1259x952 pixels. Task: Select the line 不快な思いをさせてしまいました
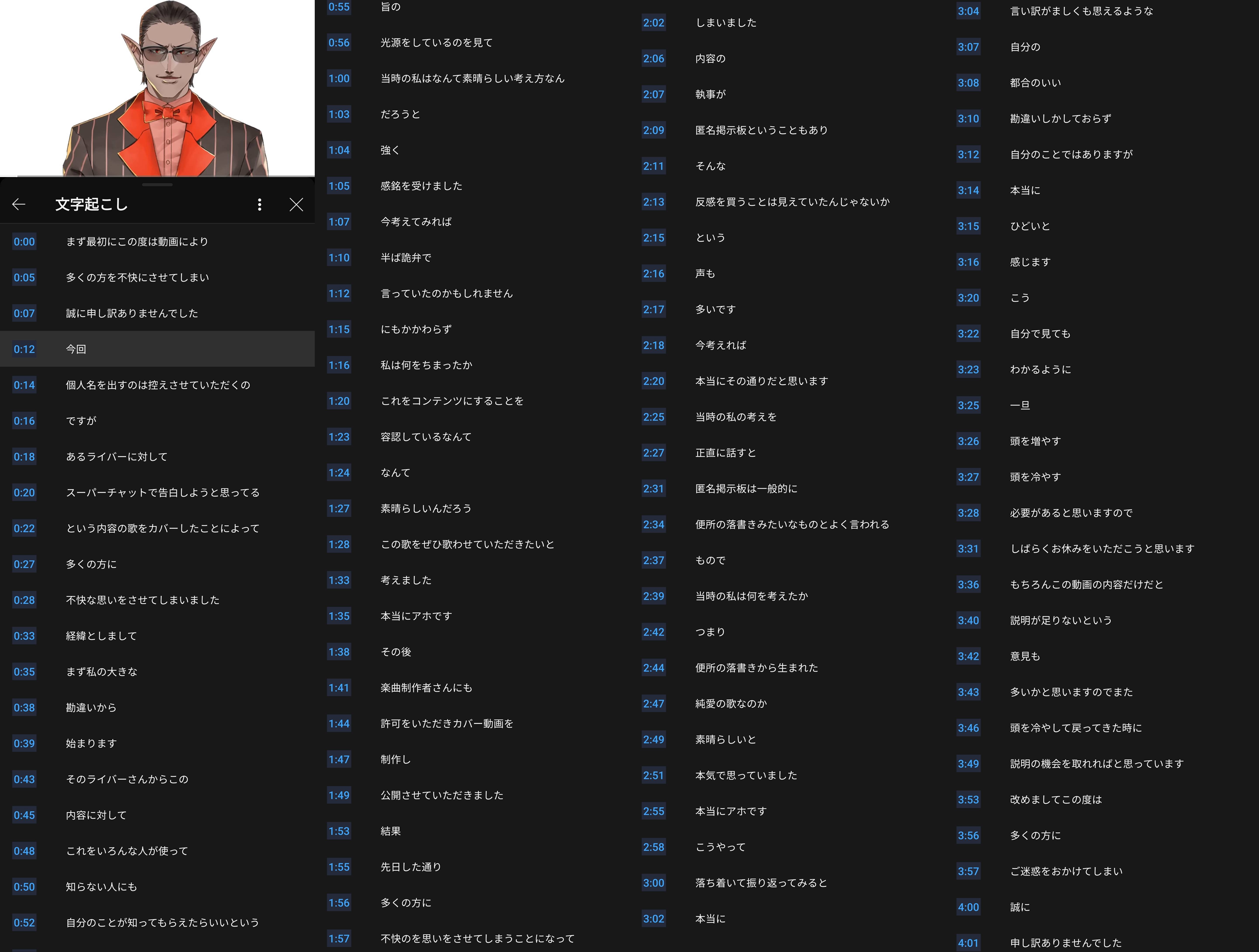pyautogui.click(x=142, y=600)
